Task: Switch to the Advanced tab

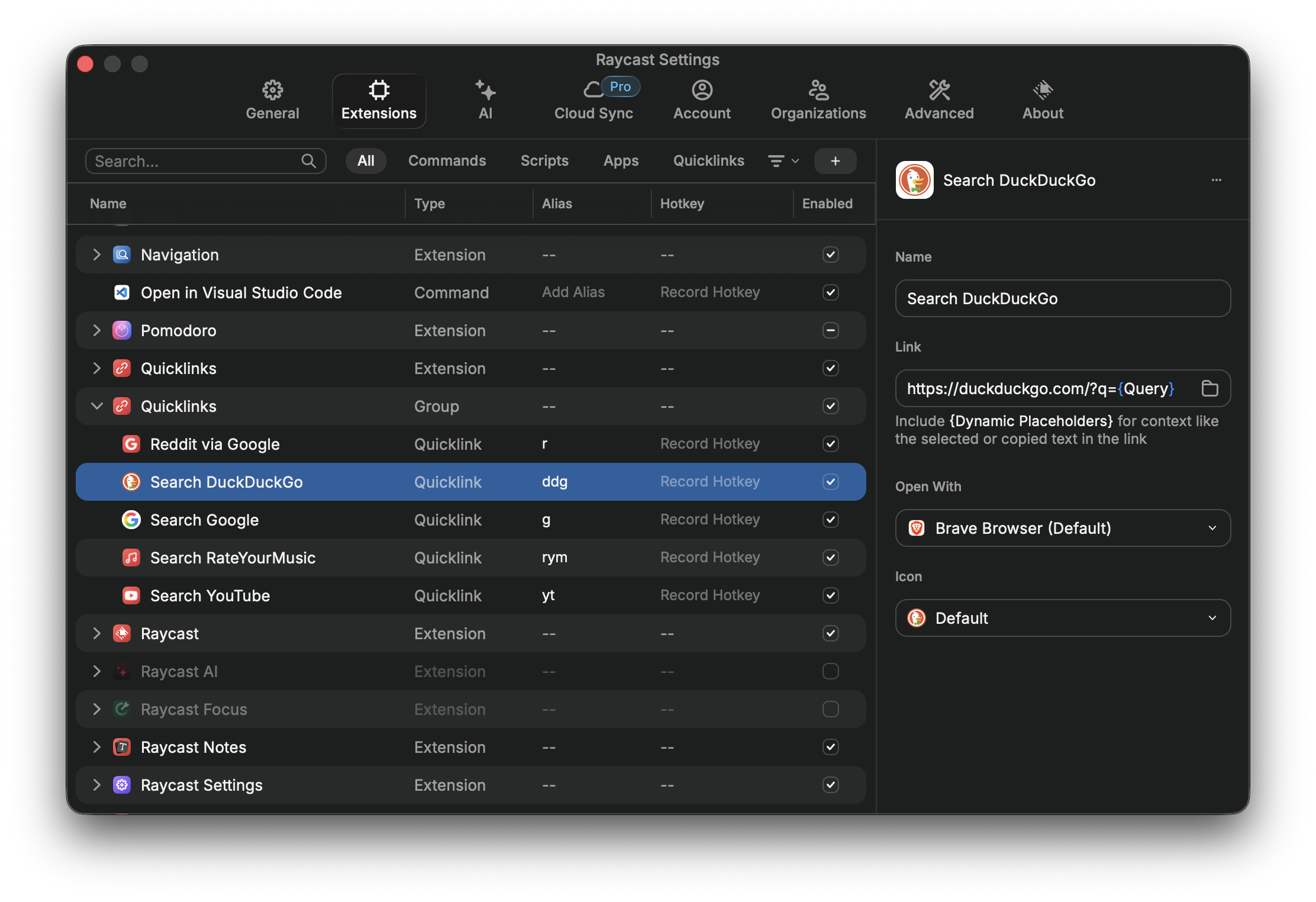Action: point(939,101)
